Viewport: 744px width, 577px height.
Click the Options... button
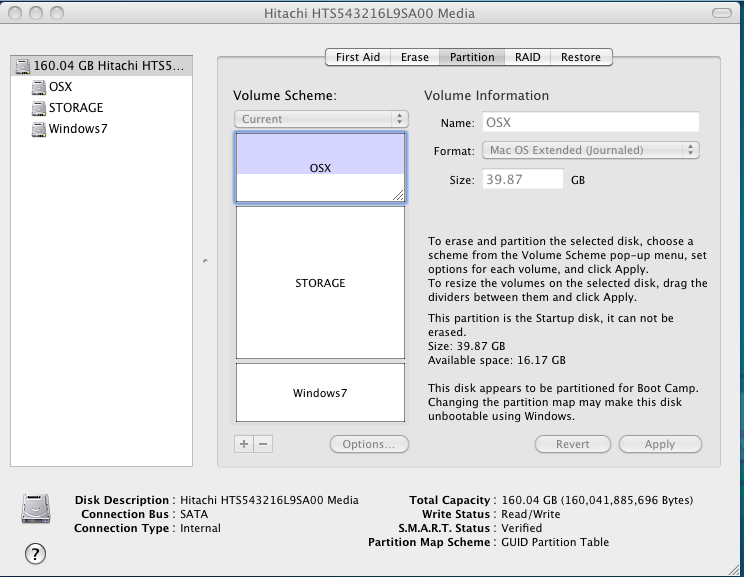pyautogui.click(x=369, y=444)
